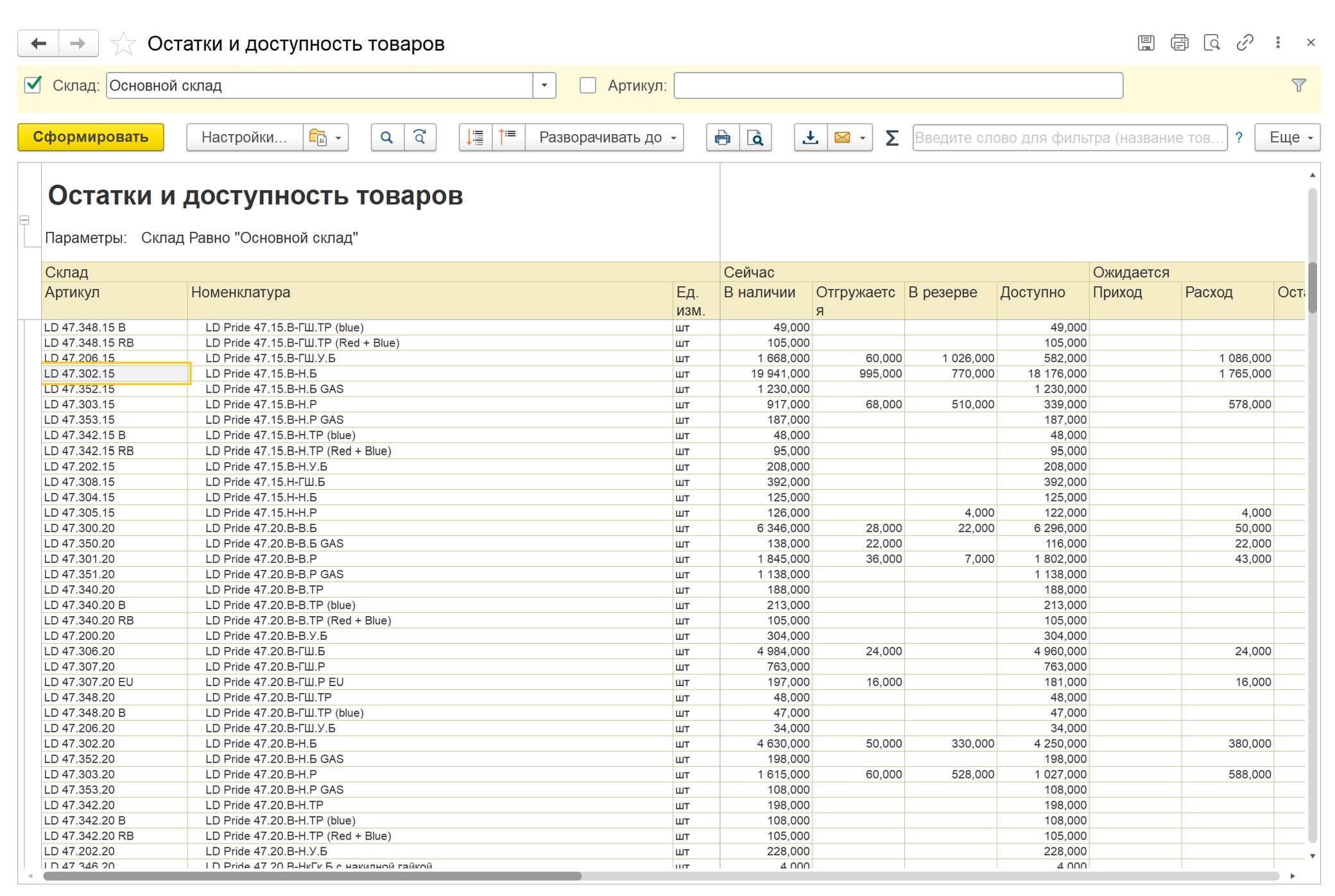Click the collapse all groups icon
1335x896 pixels.
click(508, 137)
